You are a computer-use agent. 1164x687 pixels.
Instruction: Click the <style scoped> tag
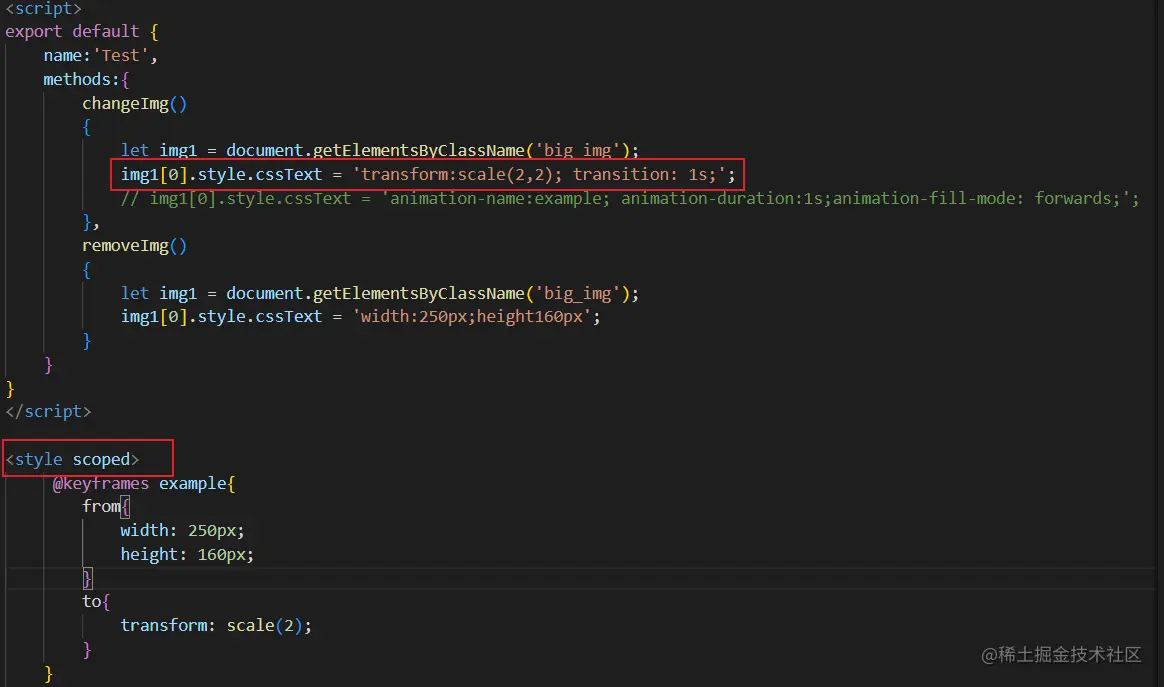point(72,460)
